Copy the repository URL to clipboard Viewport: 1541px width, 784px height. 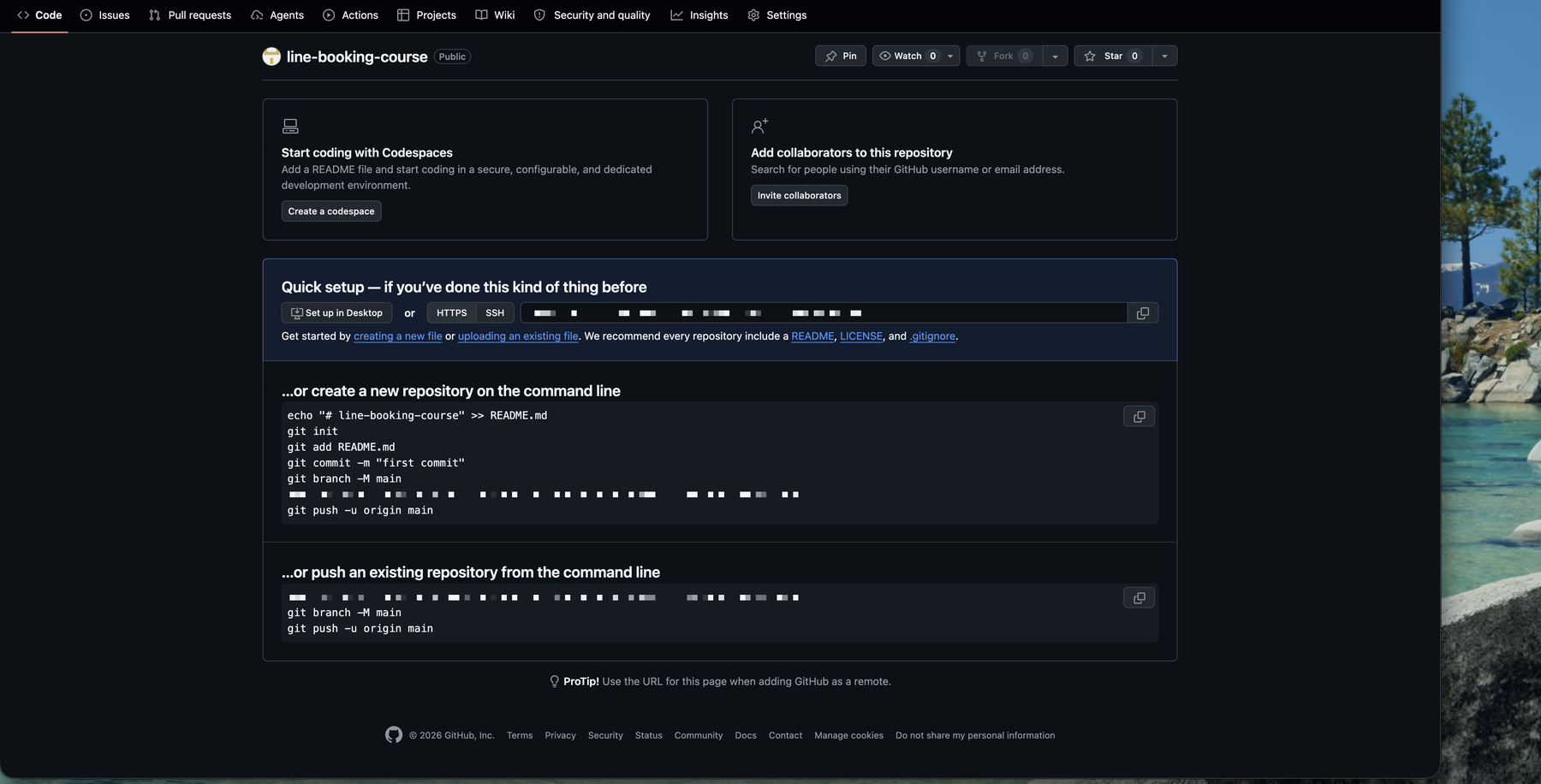(1143, 313)
